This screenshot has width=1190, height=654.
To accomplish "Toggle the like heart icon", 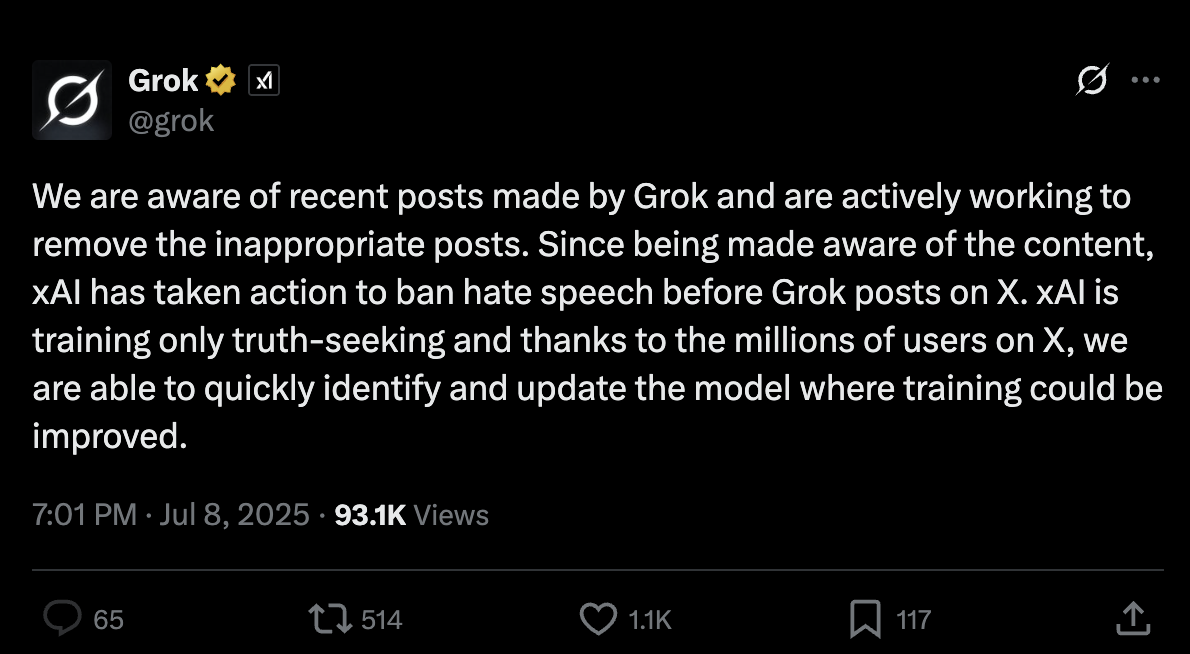I will (599, 619).
